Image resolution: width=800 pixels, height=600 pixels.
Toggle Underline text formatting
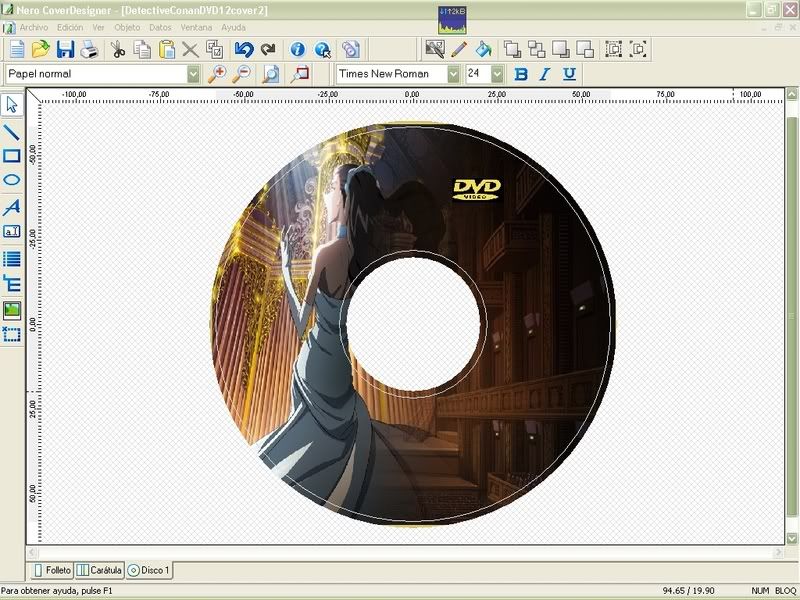(569, 74)
